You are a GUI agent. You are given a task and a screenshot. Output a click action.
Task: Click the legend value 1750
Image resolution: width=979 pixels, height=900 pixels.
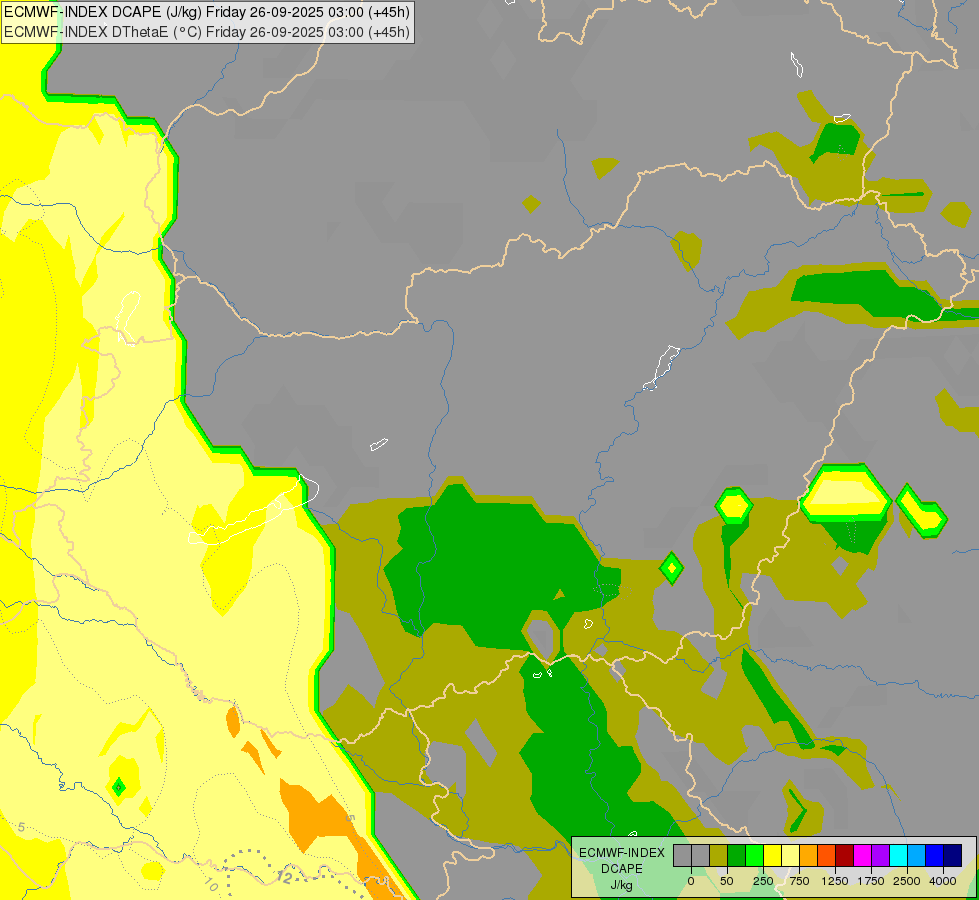(x=871, y=881)
